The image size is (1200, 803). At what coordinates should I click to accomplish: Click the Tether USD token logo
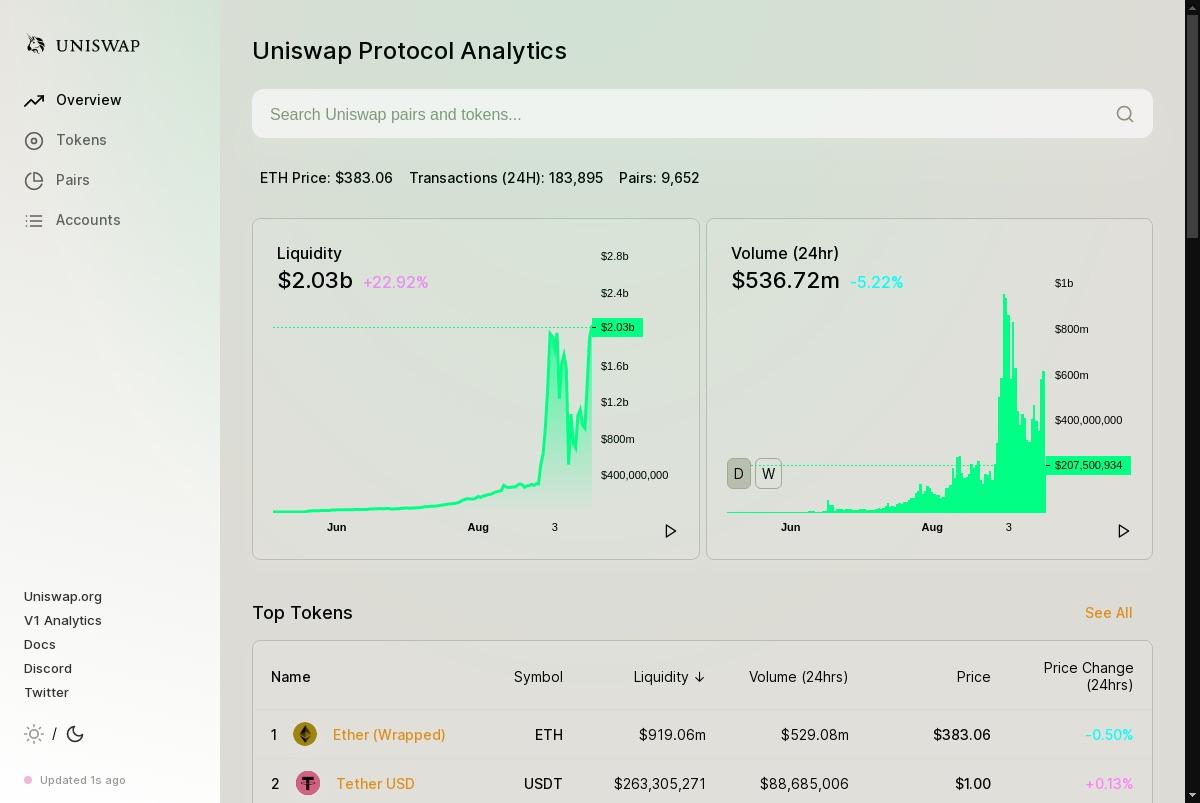click(x=308, y=783)
